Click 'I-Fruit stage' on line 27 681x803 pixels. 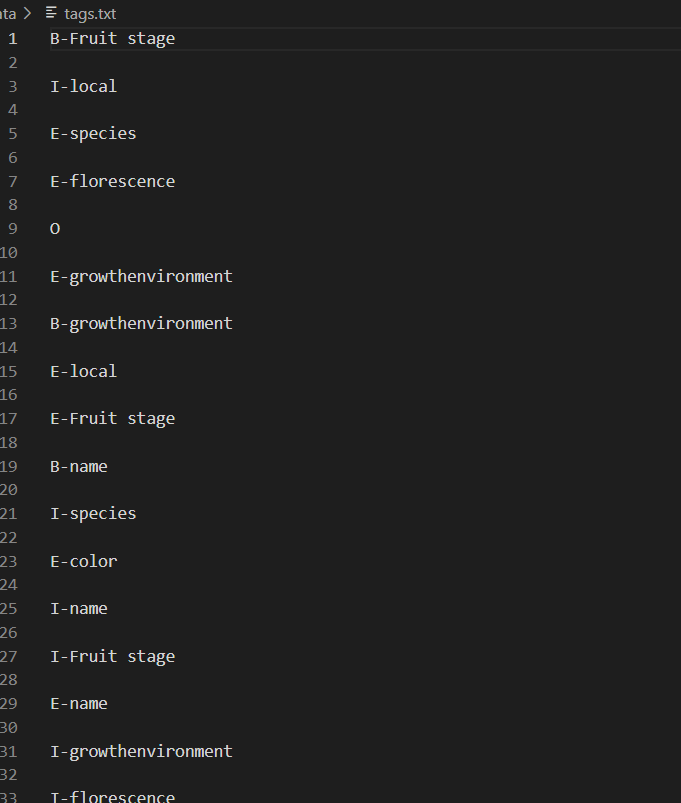coord(113,657)
